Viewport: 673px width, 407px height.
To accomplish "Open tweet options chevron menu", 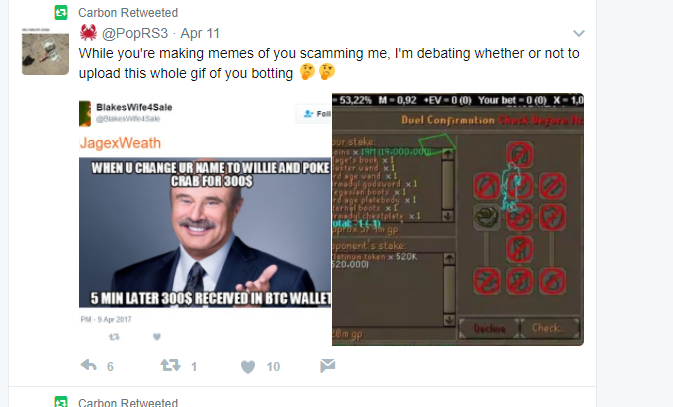I will click(x=579, y=33).
